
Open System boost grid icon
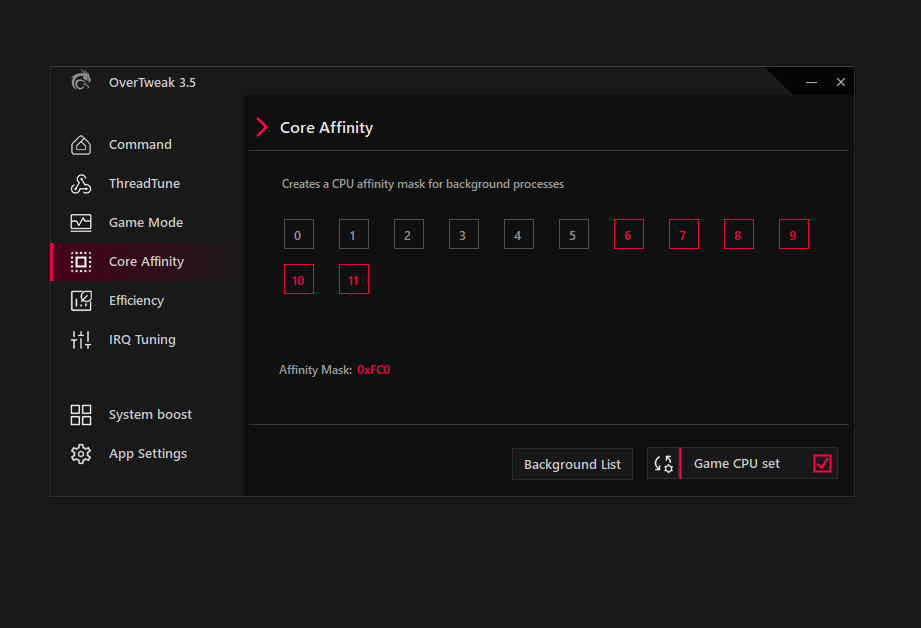[x=81, y=415]
